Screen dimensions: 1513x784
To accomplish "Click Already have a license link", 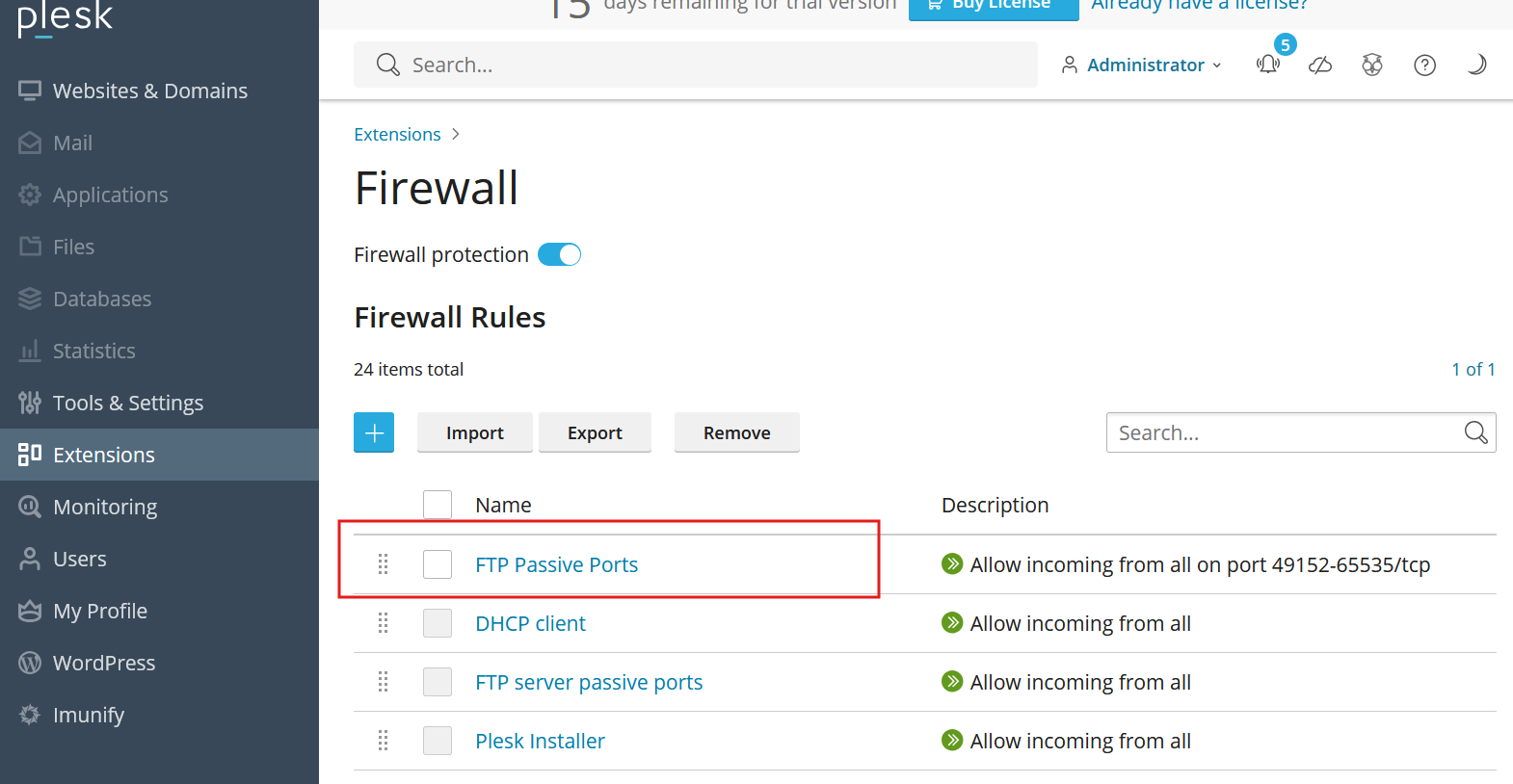I will [x=1199, y=6].
